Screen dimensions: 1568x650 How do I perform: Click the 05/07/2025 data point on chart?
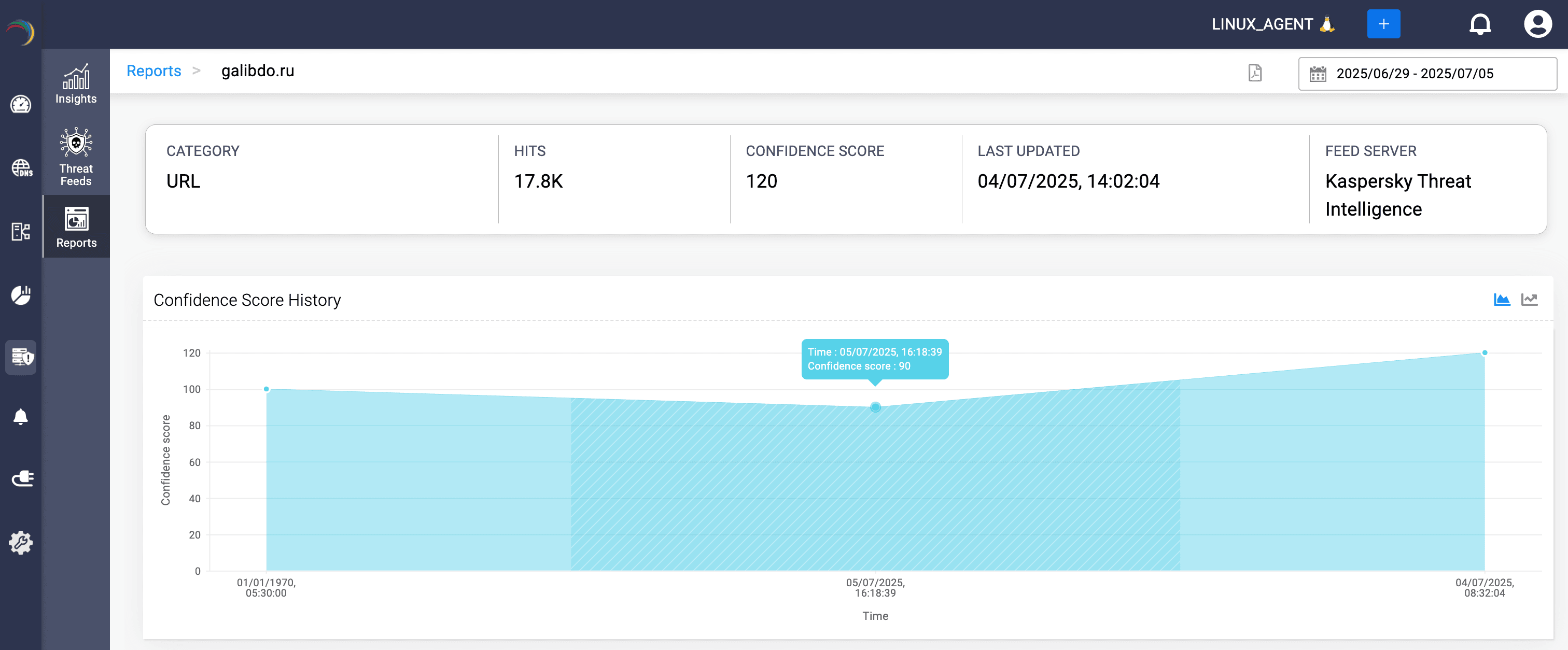[875, 407]
